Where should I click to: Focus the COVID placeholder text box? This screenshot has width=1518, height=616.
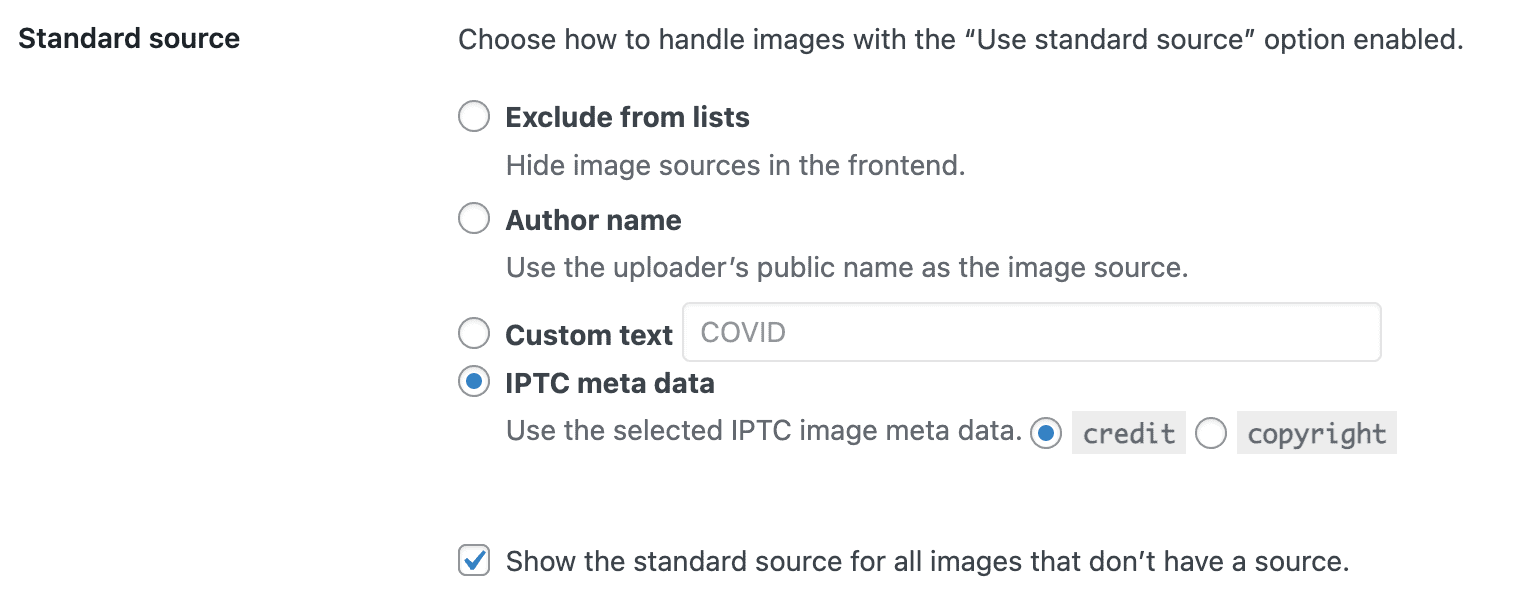(x=1030, y=332)
